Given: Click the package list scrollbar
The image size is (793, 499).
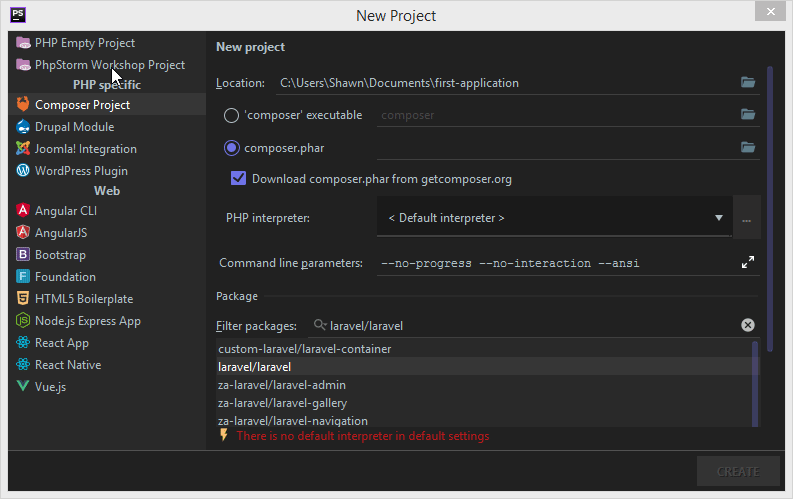Looking at the screenshot, I should coord(755,384).
